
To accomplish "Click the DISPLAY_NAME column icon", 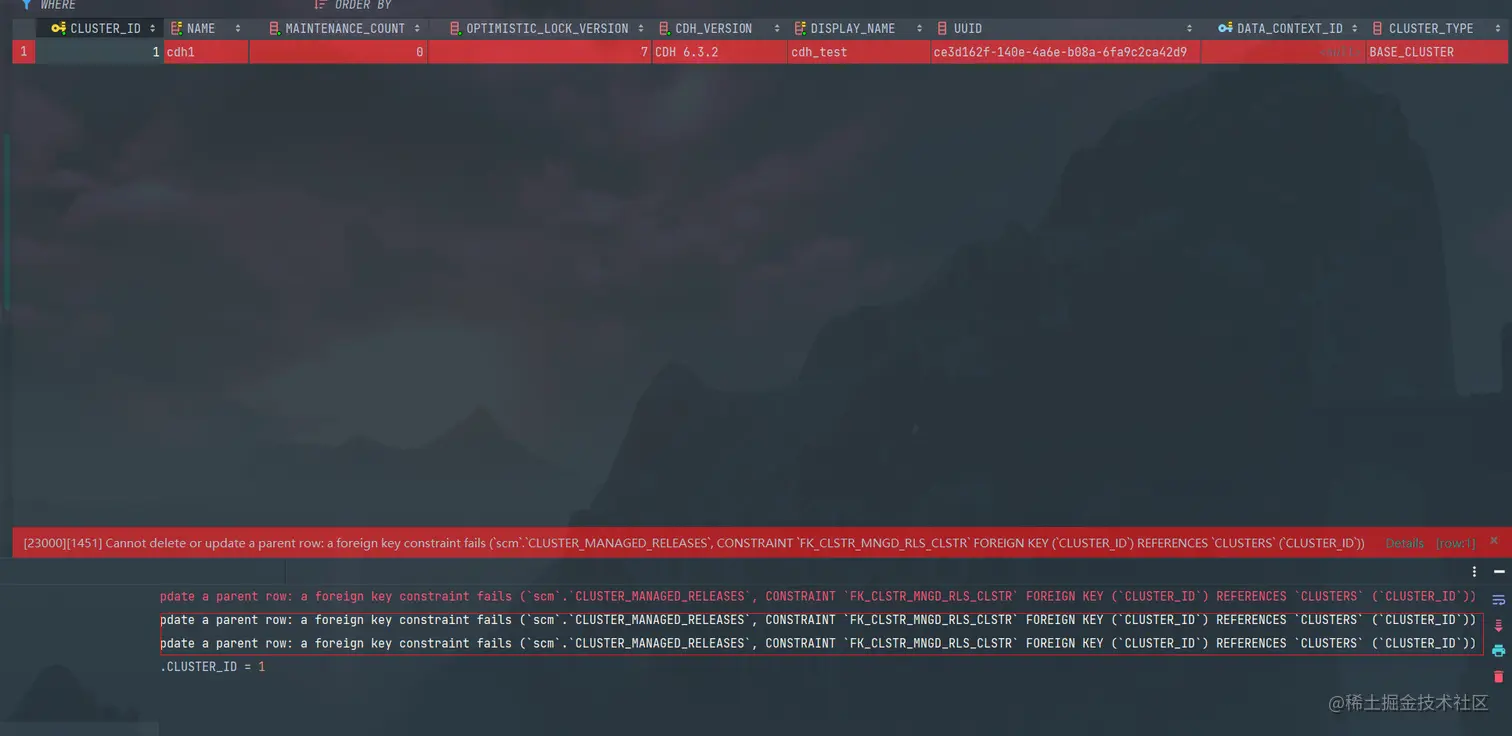I will tap(800, 28).
